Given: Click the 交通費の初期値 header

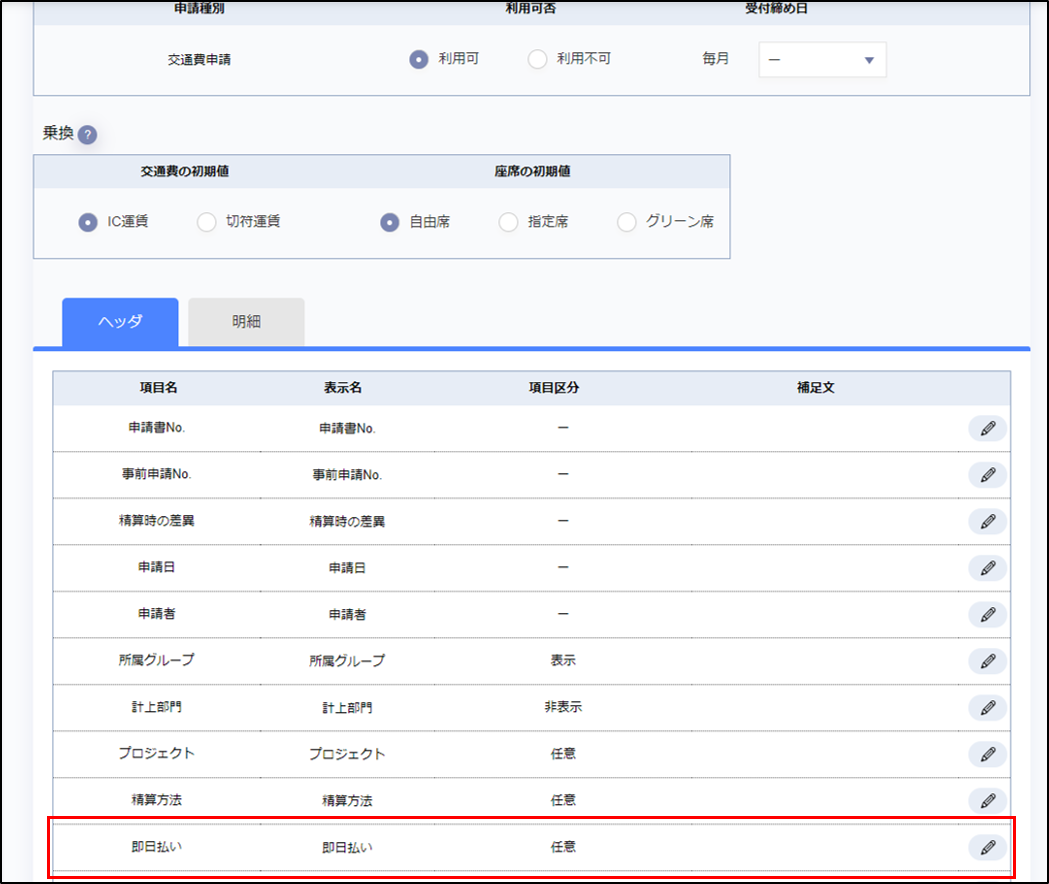Looking at the screenshot, I should 185,171.
